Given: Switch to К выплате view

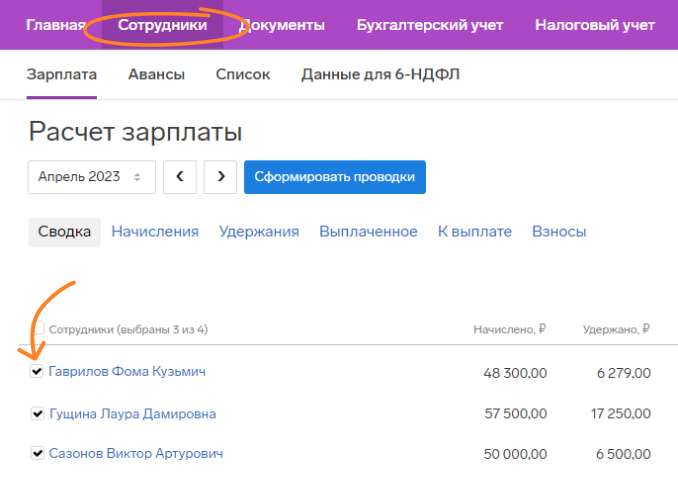Looking at the screenshot, I should [x=475, y=232].
